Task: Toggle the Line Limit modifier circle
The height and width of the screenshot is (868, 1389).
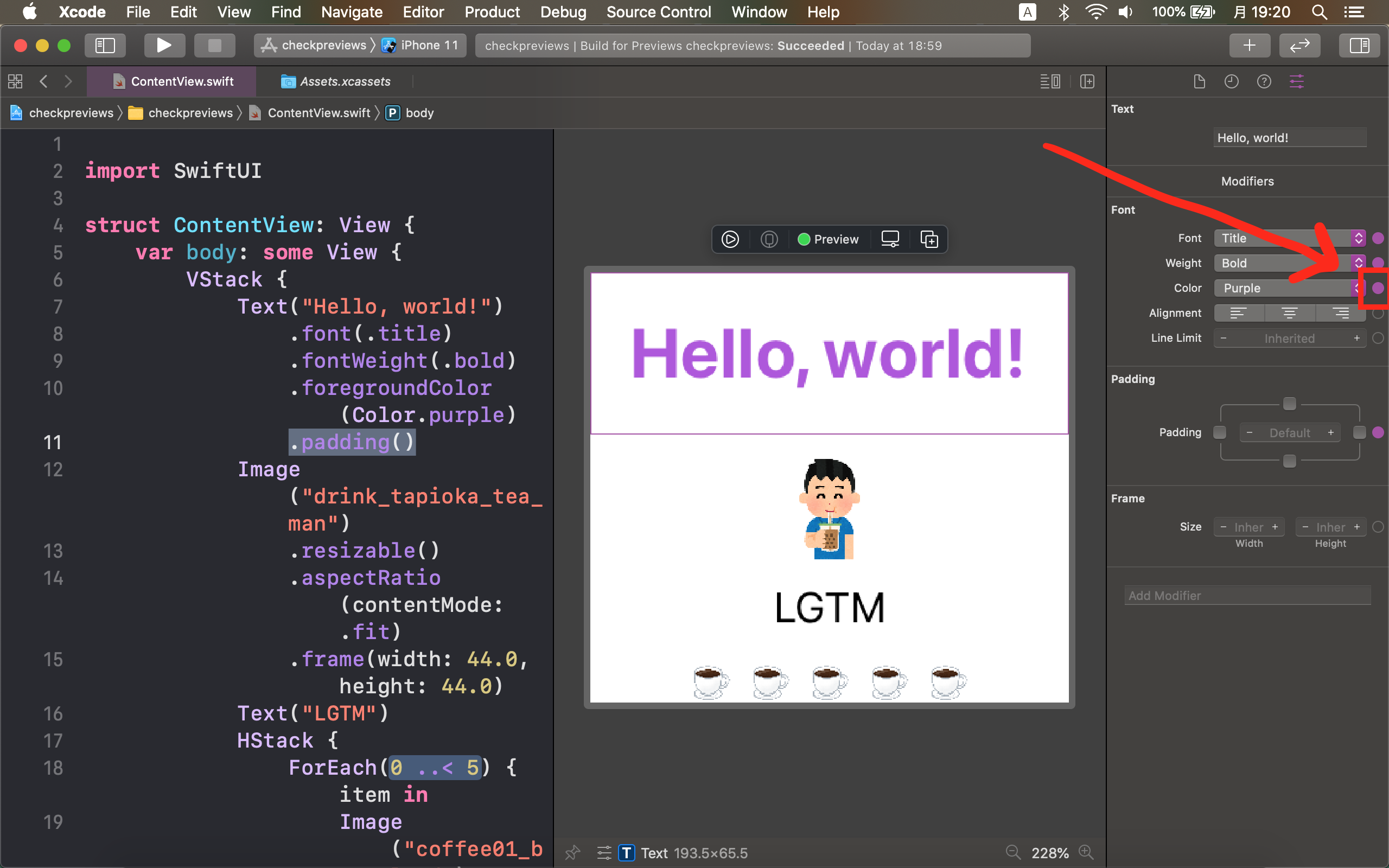Action: pos(1378,338)
